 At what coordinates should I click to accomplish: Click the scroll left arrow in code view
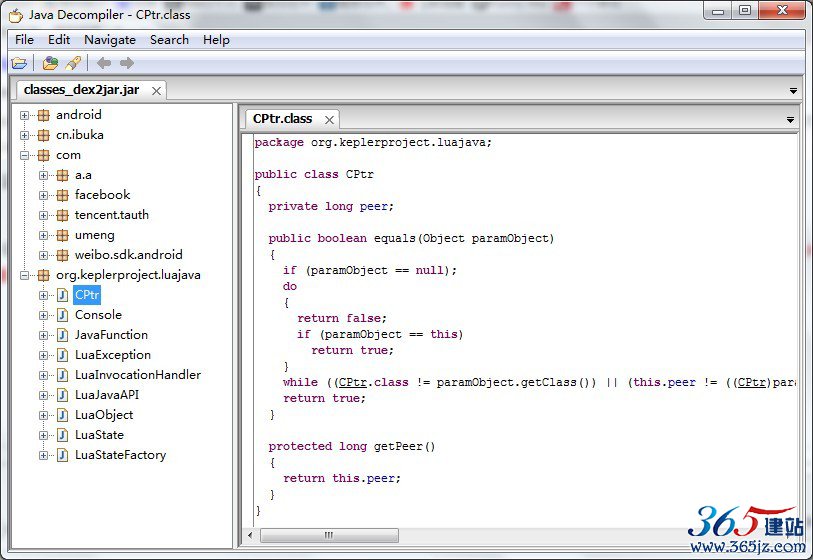tap(250, 535)
